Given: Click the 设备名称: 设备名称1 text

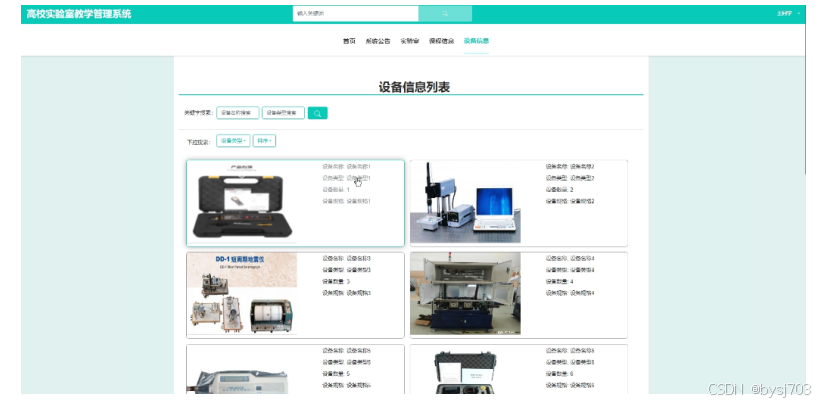Looking at the screenshot, I should (347, 167).
